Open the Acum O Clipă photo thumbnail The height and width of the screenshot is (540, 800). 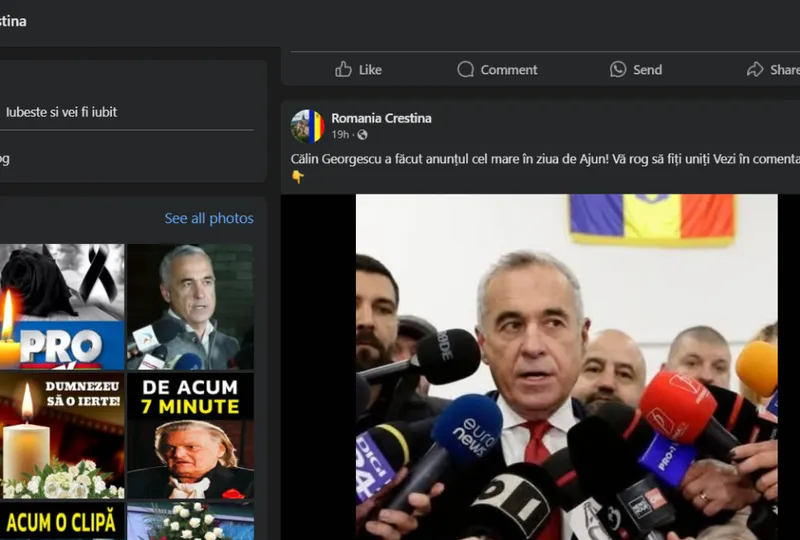62,521
